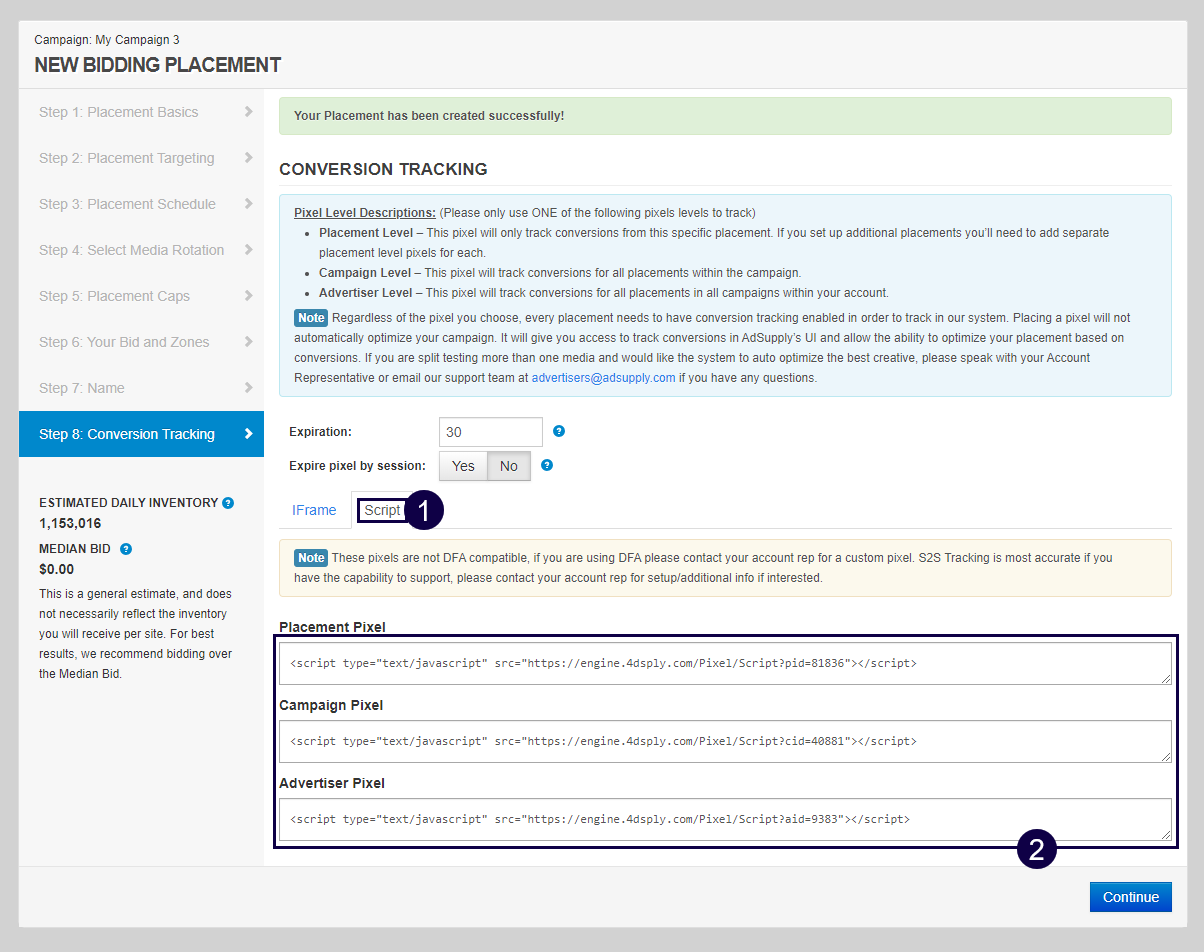1204x952 pixels.
Task: Click inside the Expiration input field
Action: [x=490, y=432]
